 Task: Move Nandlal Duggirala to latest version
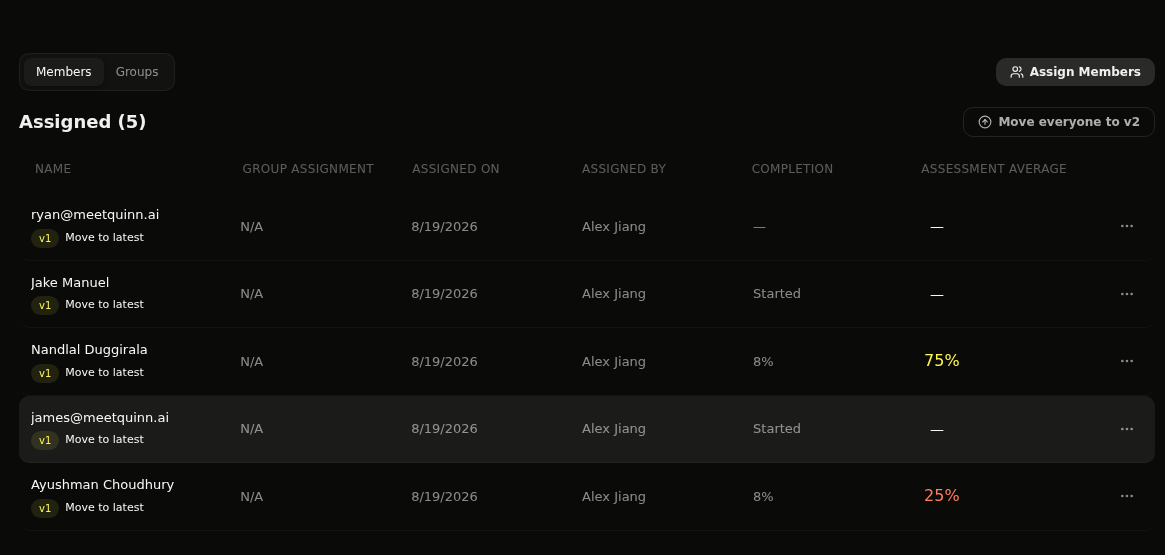pyautogui.click(x=104, y=372)
